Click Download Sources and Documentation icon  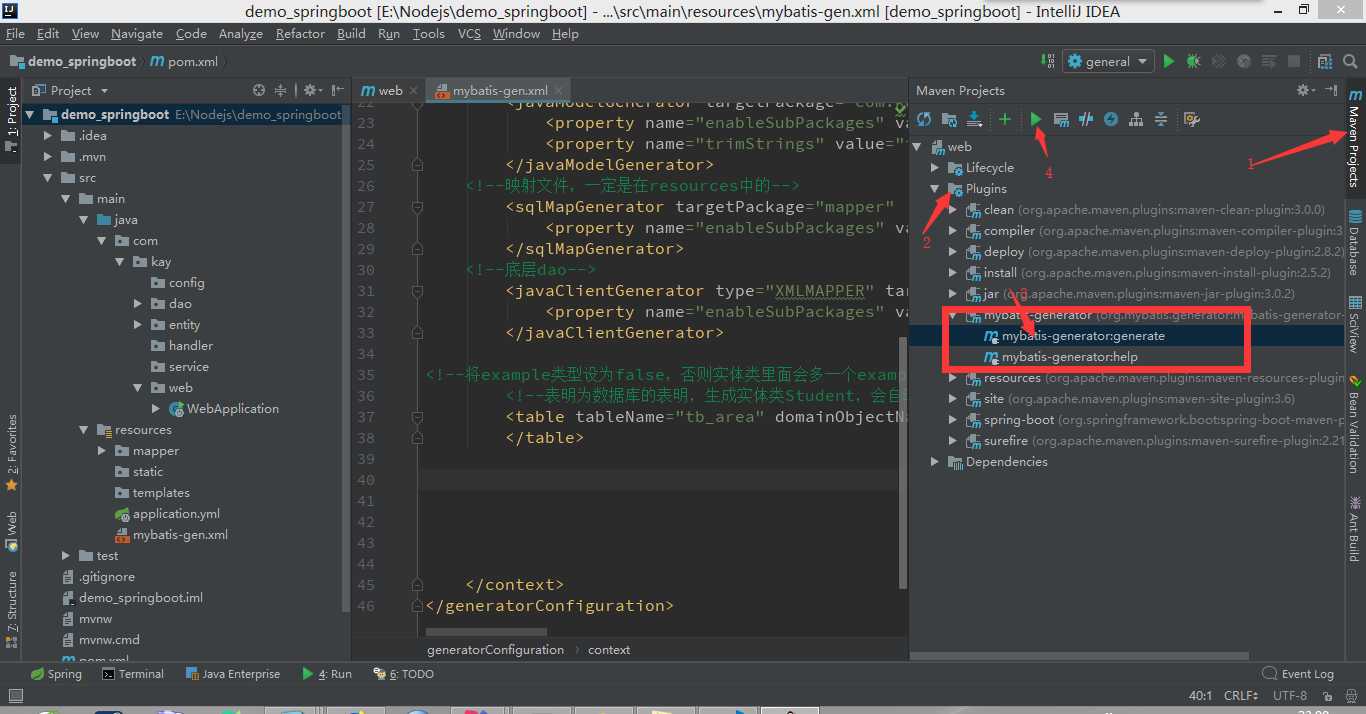coord(974,119)
